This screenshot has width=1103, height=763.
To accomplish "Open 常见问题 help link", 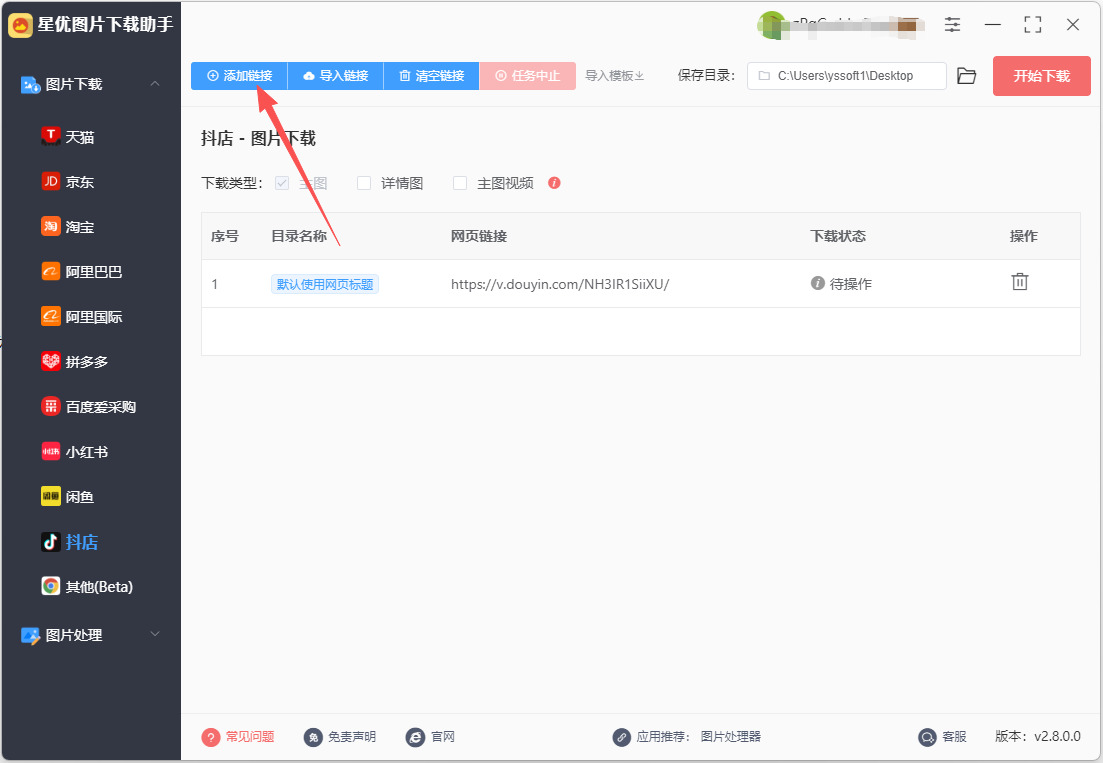I will click(x=238, y=736).
